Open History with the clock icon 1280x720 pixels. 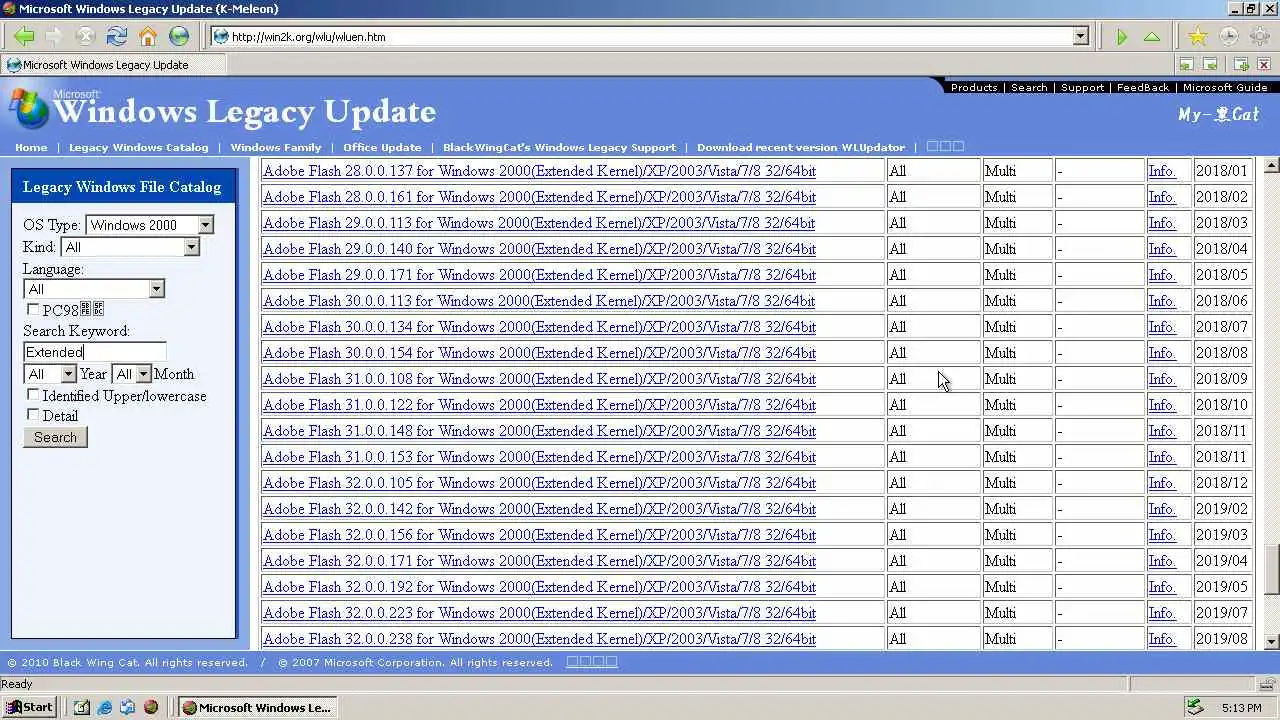1228,37
